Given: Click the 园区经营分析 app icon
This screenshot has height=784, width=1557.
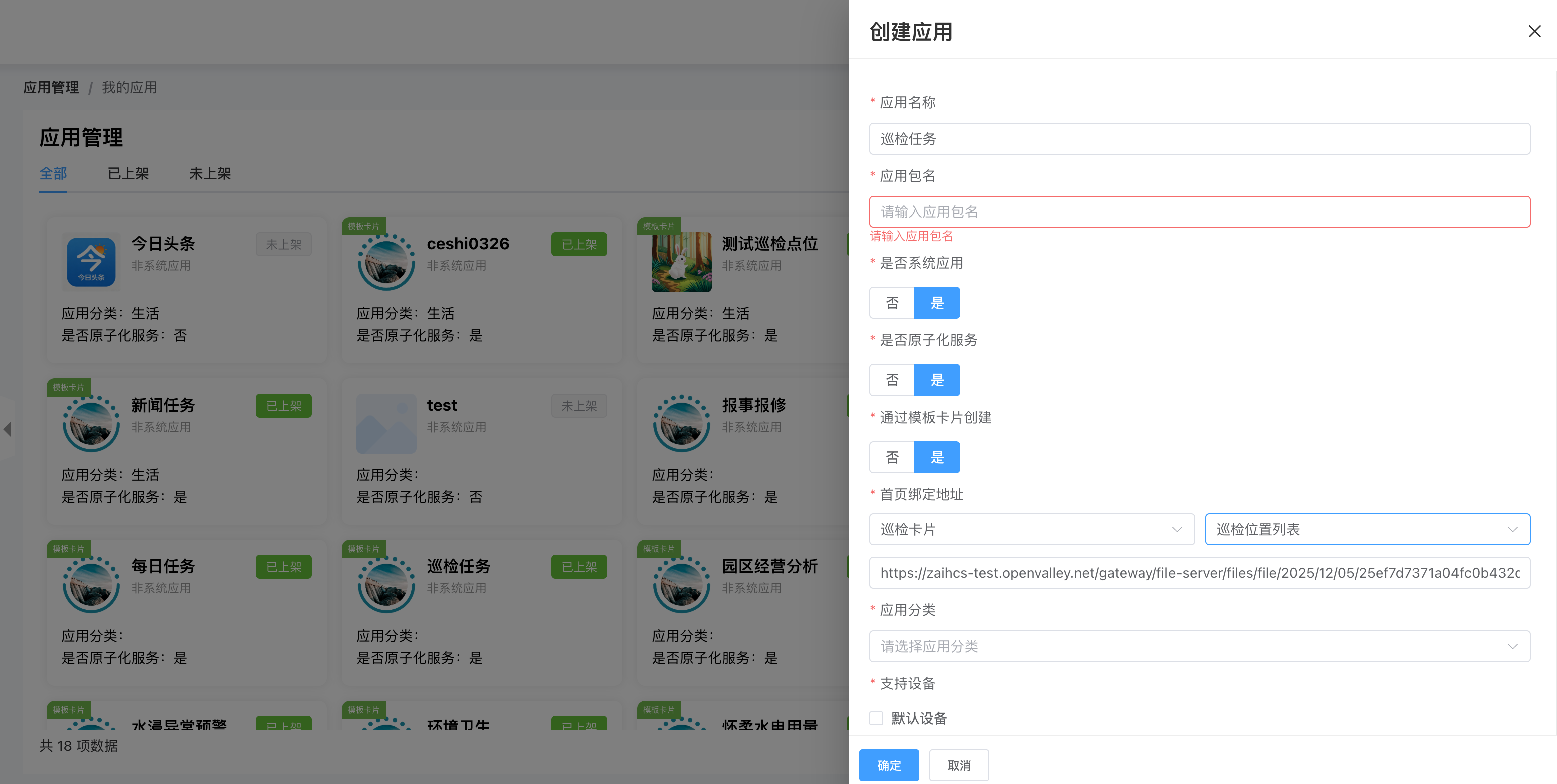Looking at the screenshot, I should [681, 585].
